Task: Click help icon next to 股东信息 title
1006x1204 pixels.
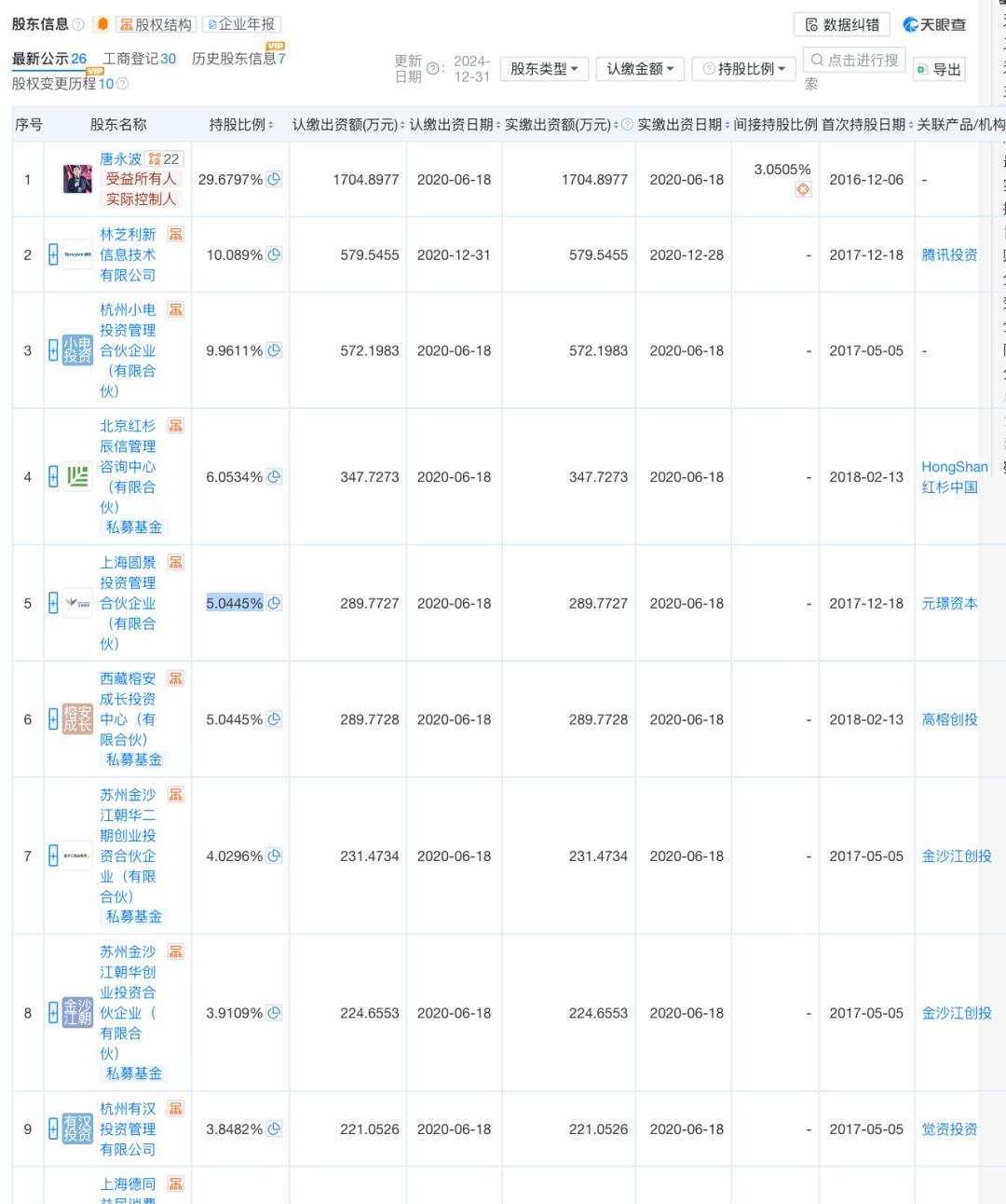Action: point(78,25)
